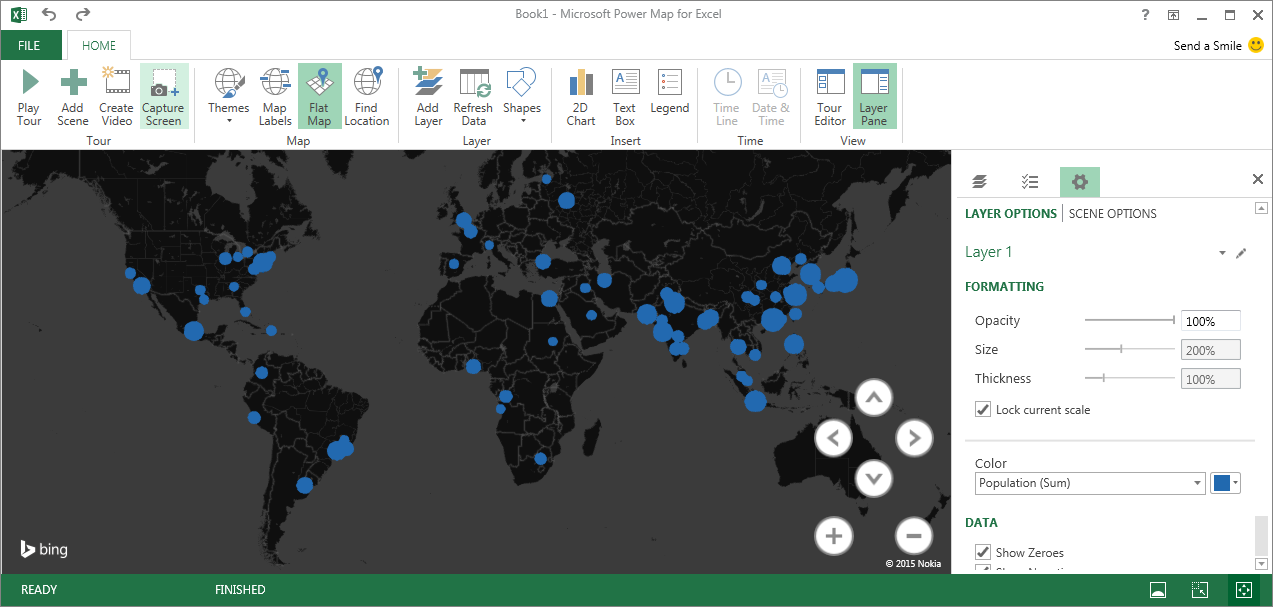Tilt the map up

(x=874, y=398)
